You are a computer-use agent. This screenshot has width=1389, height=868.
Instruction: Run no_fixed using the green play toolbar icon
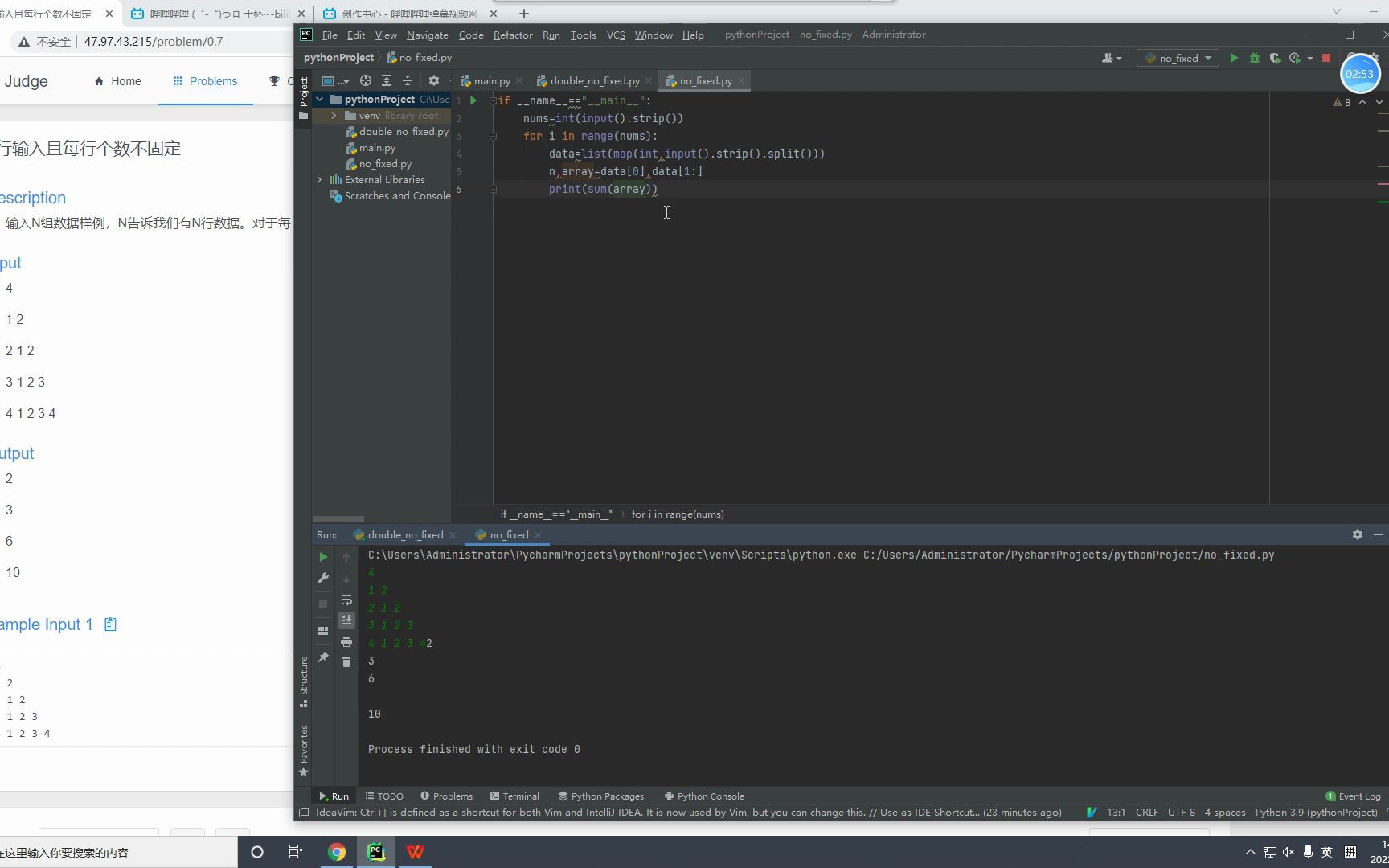point(1234,58)
